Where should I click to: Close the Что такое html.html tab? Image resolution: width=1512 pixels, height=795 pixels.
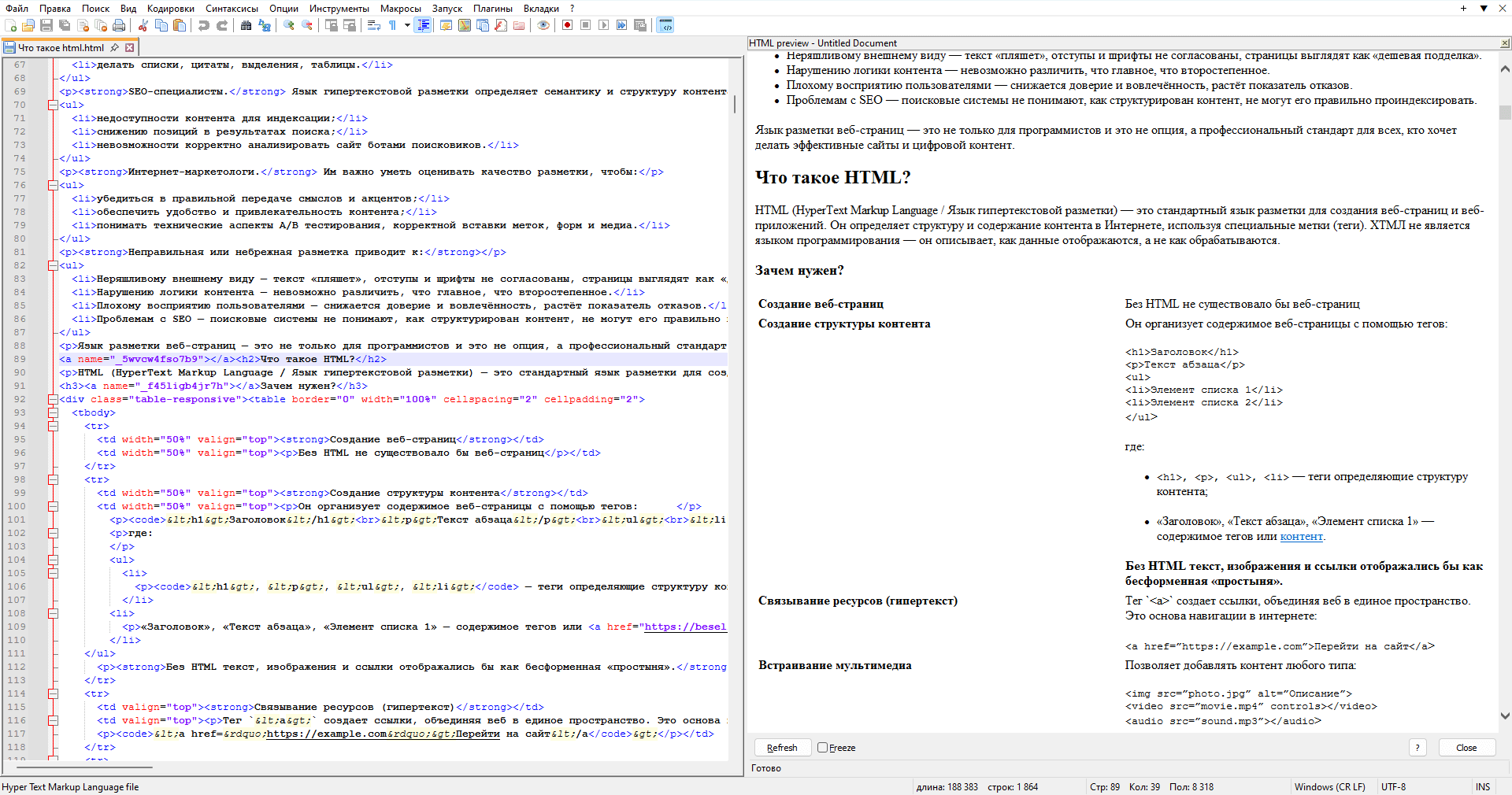coord(130,48)
